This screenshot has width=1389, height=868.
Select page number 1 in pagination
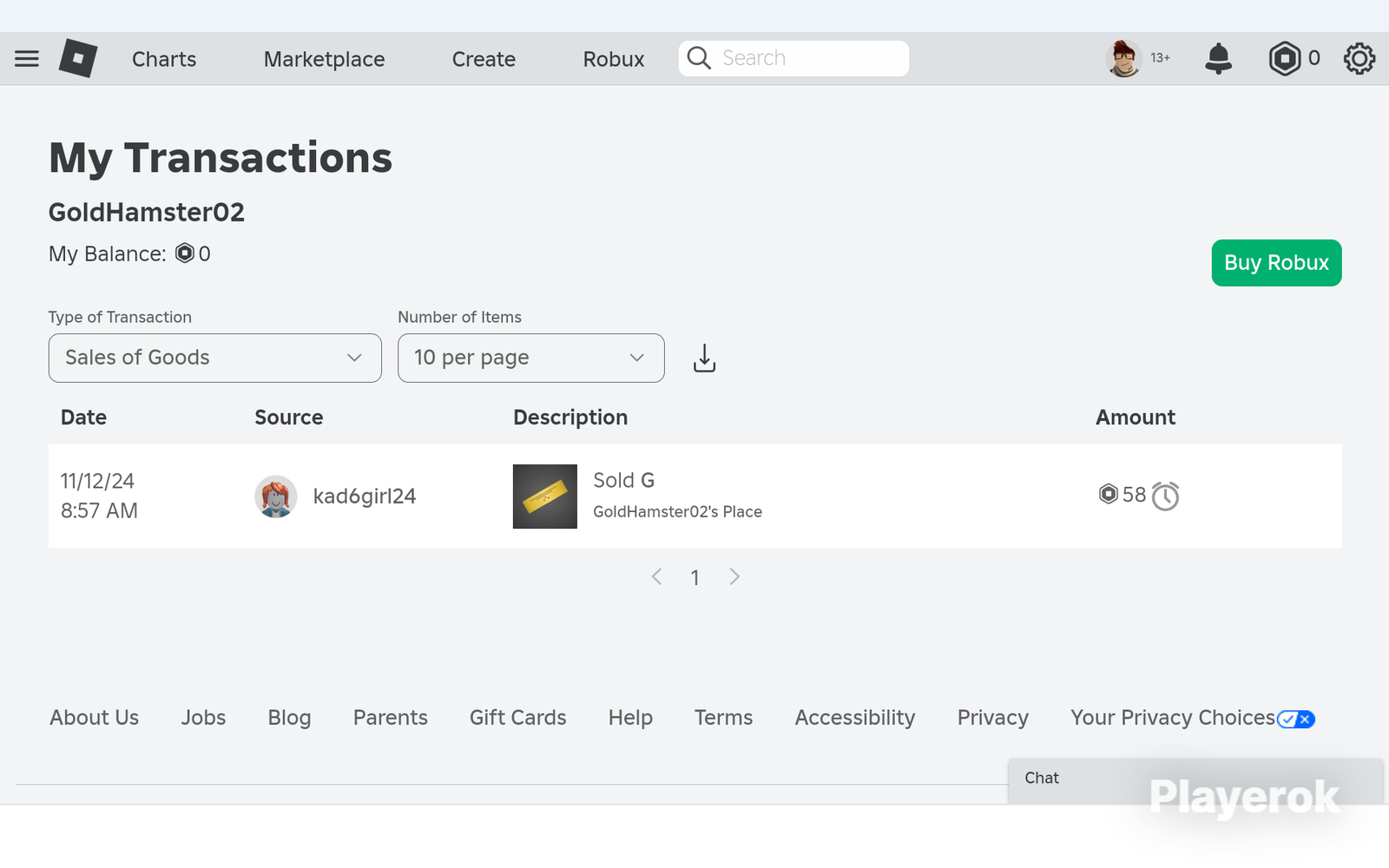pyautogui.click(x=695, y=577)
